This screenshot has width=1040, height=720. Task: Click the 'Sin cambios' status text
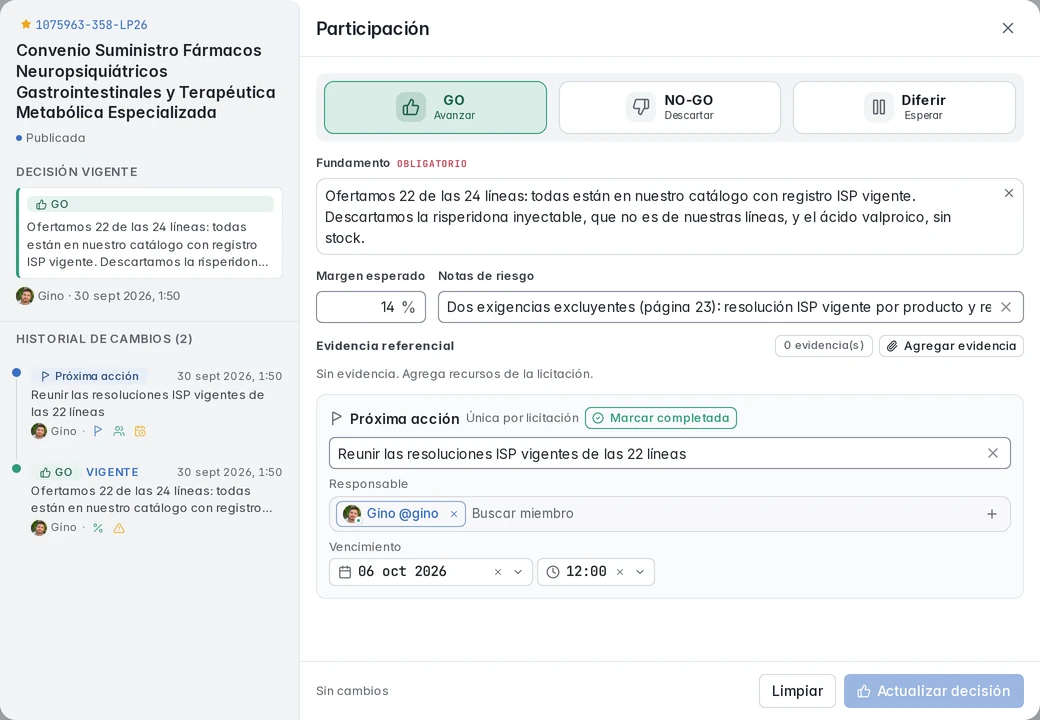pos(352,691)
